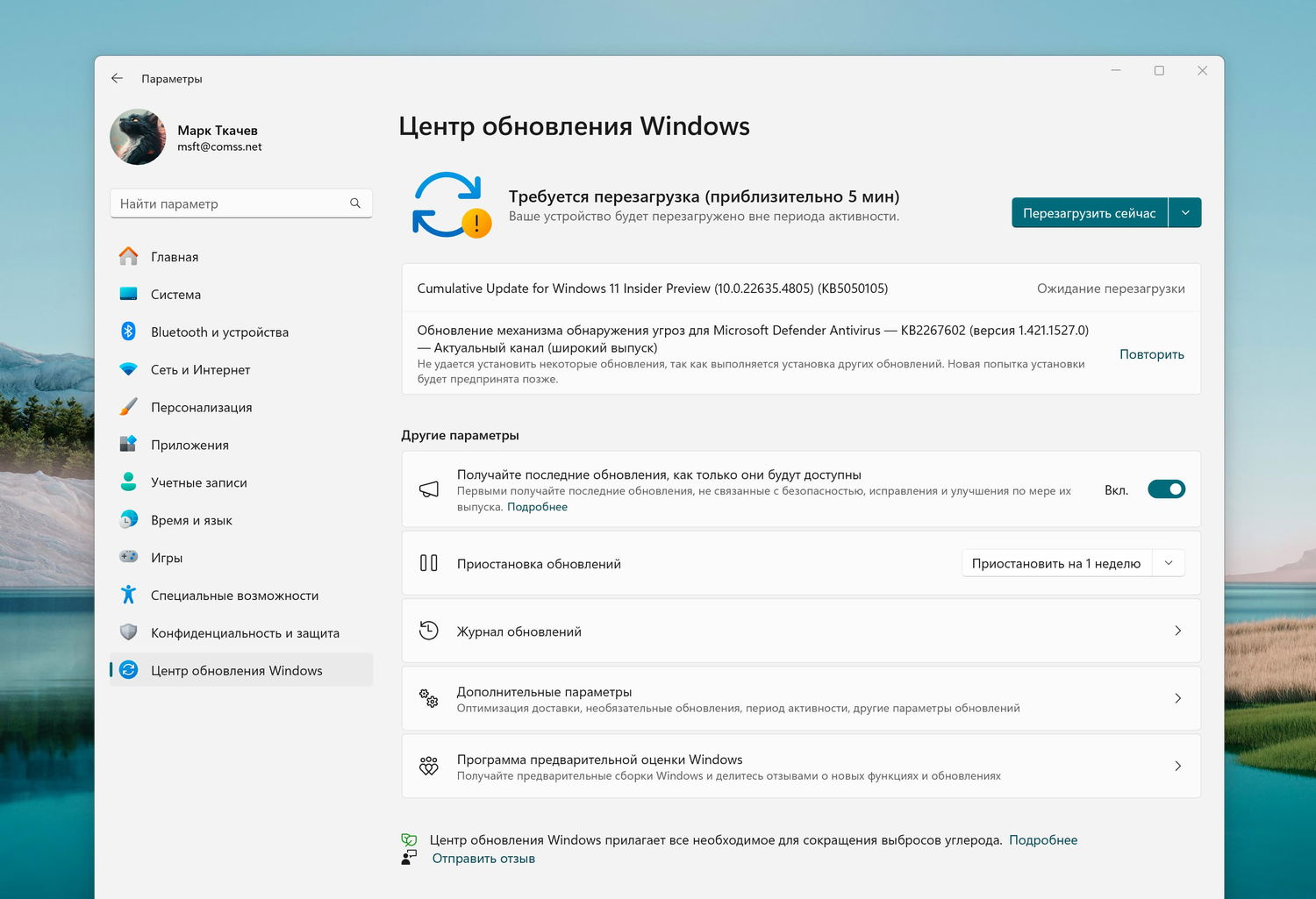Open the Персонализация section

(241, 407)
